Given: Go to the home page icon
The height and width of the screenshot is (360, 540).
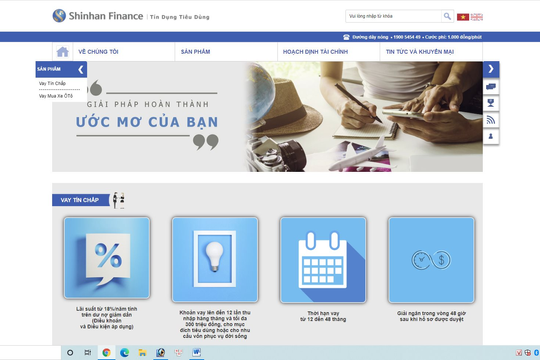Looking at the screenshot, I should click(x=62, y=52).
